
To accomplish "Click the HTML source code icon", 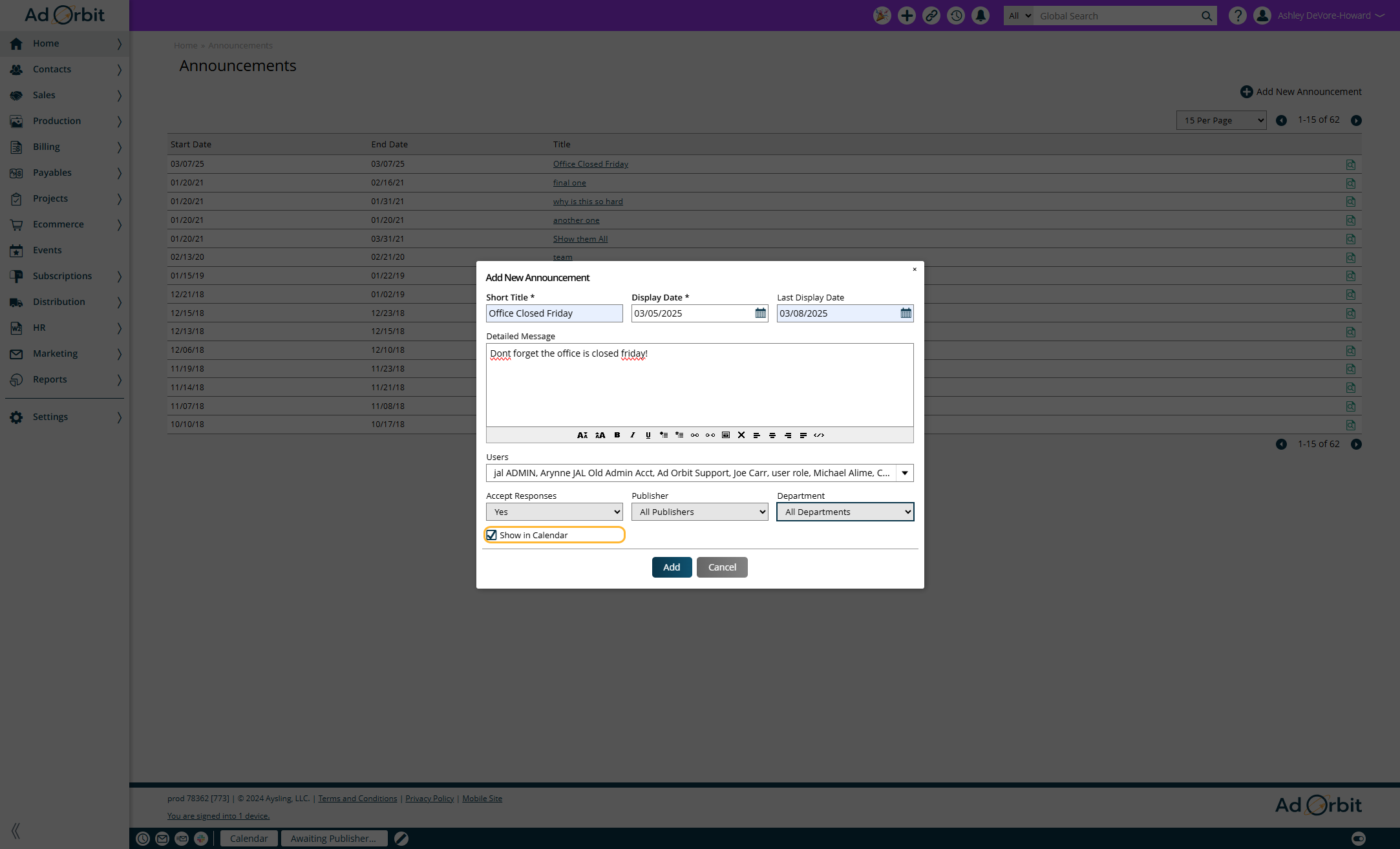I will (x=819, y=435).
